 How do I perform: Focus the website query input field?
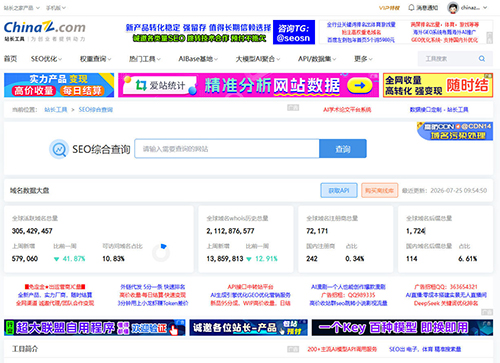click(227, 149)
